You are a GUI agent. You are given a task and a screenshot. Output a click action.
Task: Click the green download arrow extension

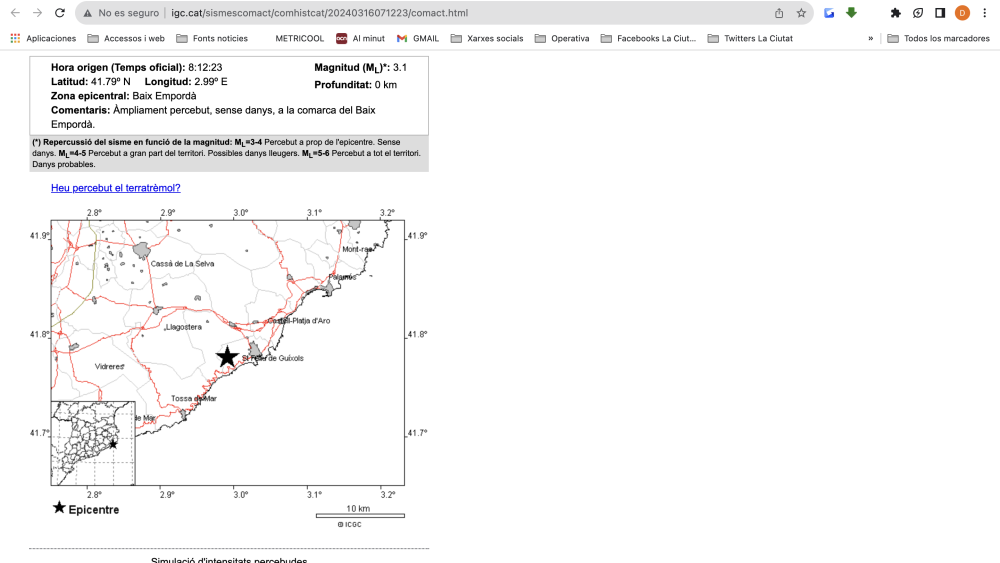[851, 13]
